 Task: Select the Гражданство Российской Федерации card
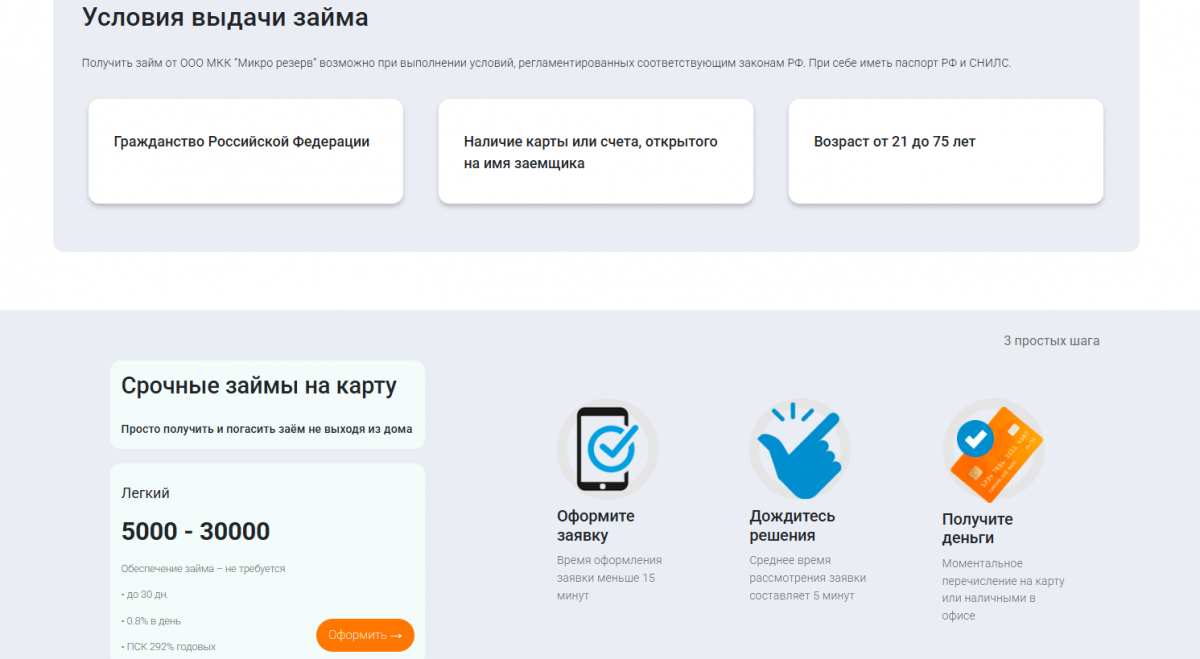[245, 151]
